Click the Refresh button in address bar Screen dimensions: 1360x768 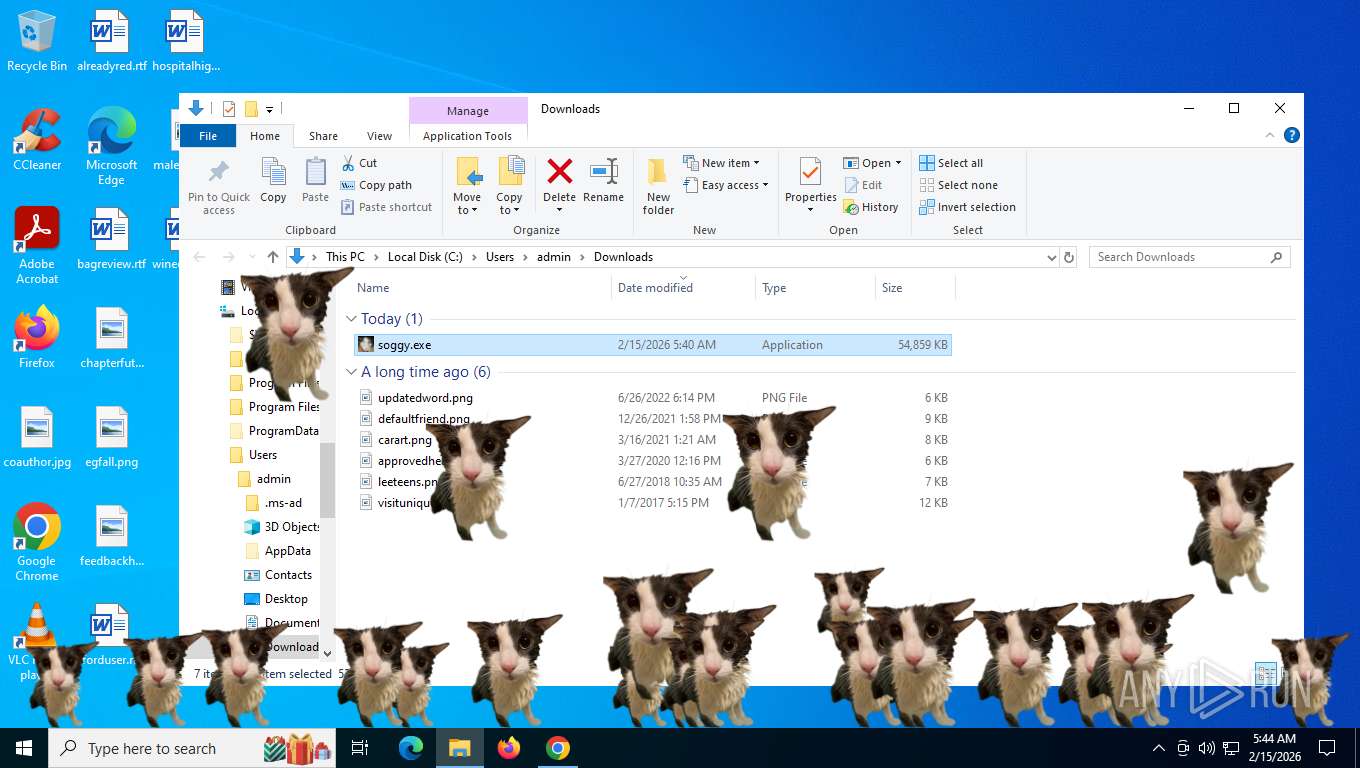(x=1069, y=257)
